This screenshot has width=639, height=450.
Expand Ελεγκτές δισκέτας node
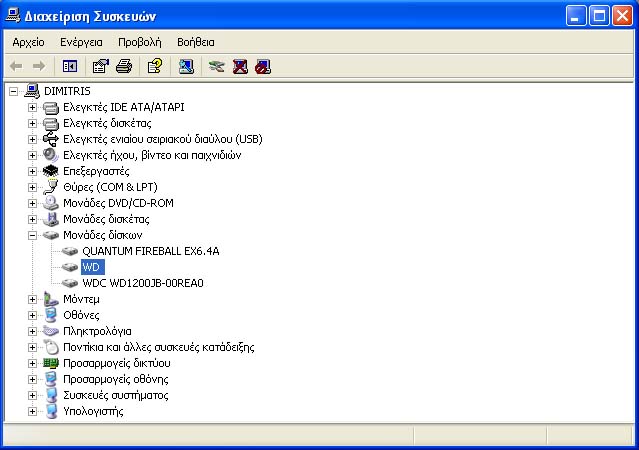pos(32,123)
